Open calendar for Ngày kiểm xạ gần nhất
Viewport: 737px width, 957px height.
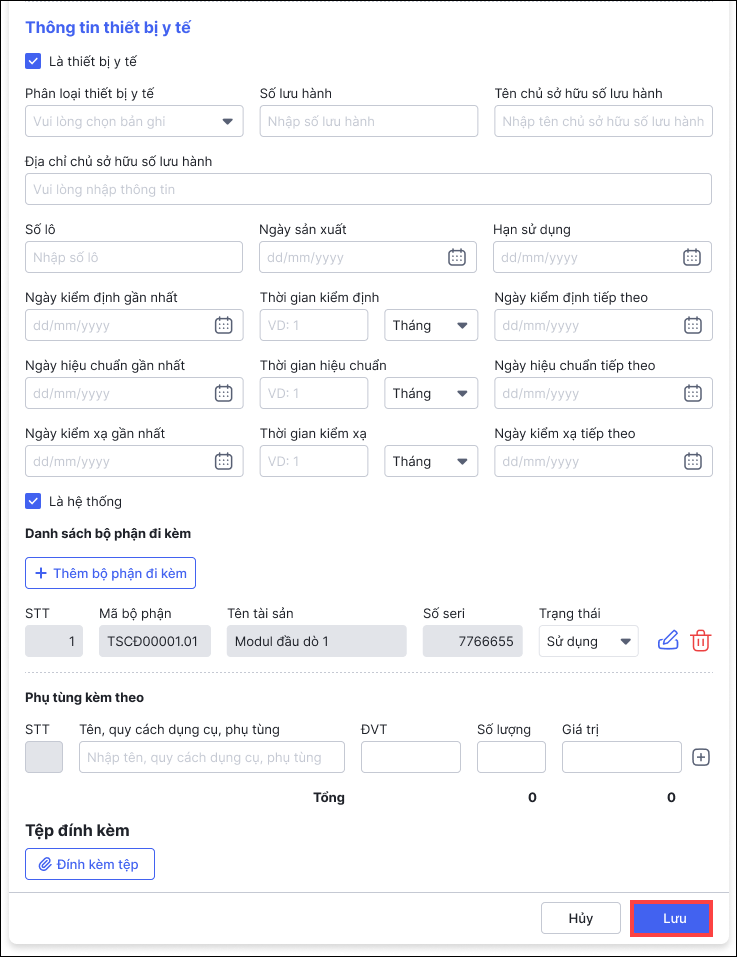(x=223, y=461)
